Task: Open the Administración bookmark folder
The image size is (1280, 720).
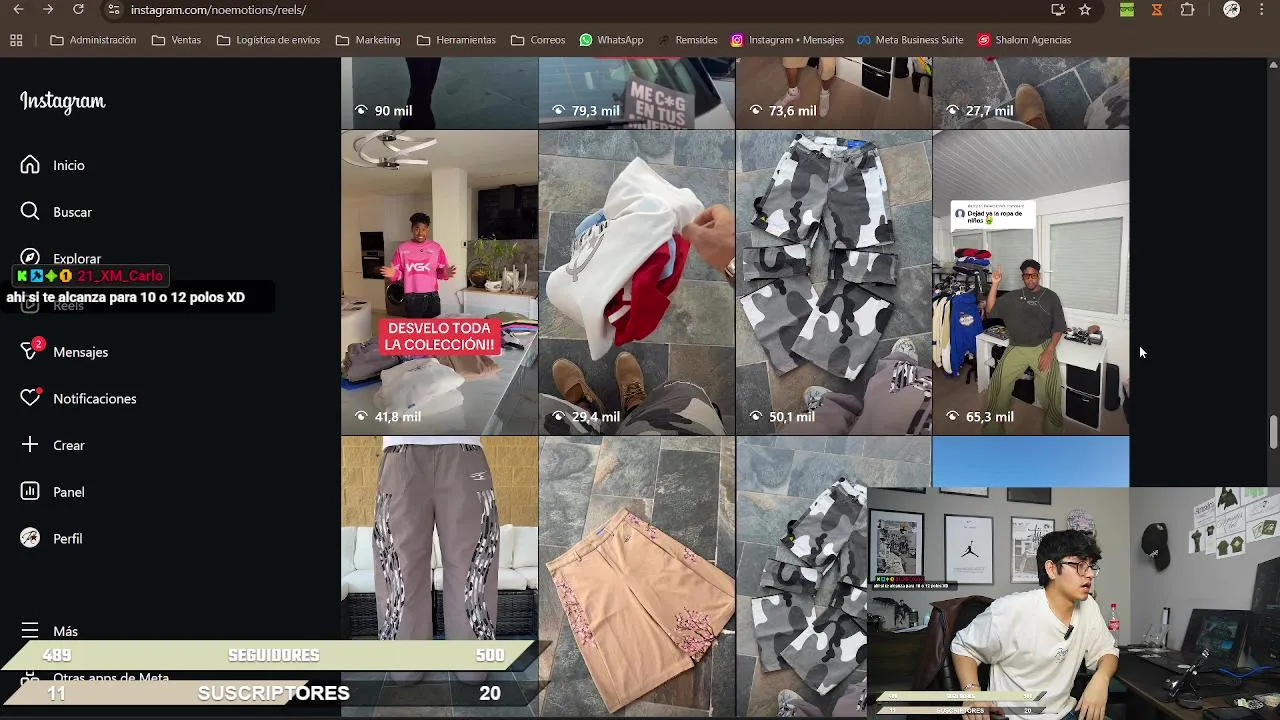Action: [93, 40]
